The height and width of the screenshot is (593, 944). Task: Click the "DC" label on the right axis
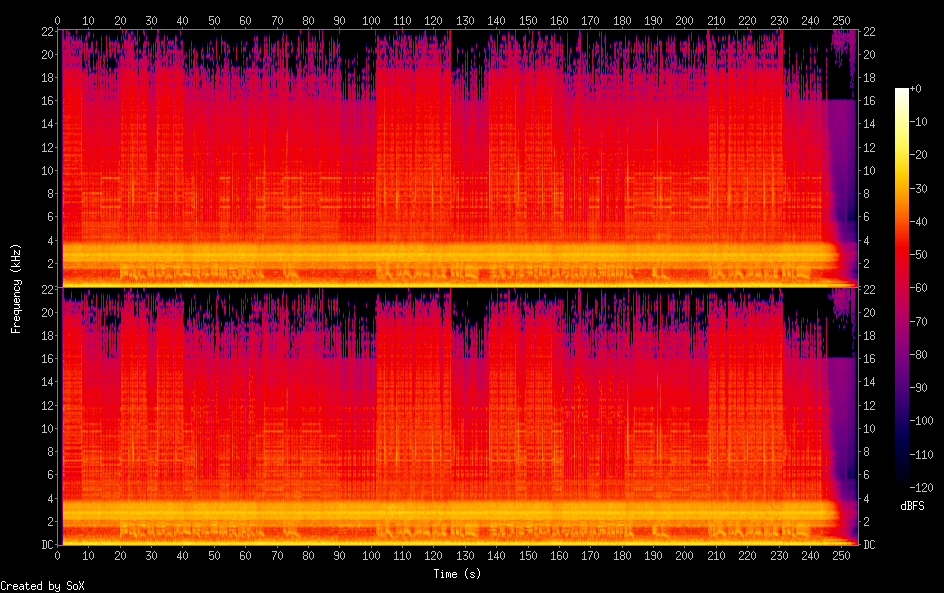click(869, 545)
